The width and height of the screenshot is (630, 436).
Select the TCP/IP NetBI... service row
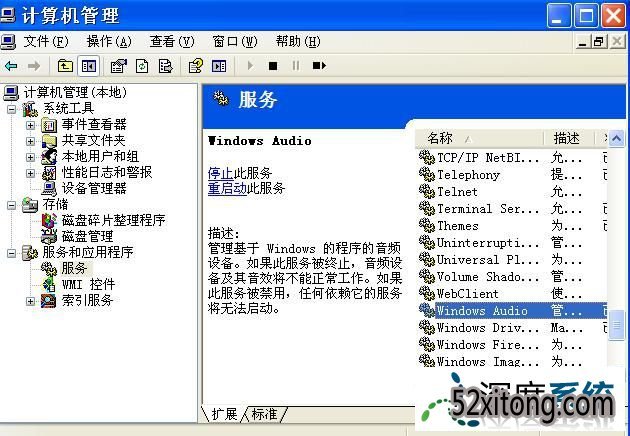point(512,158)
